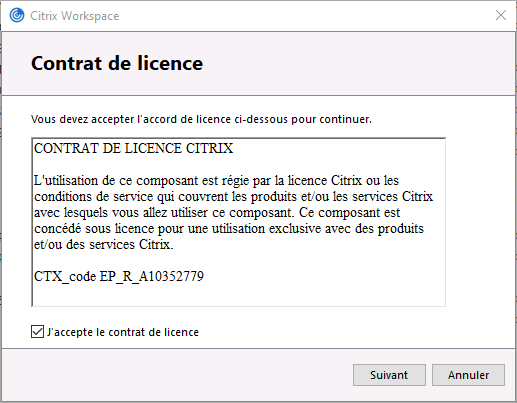Proceed with the Suivant button
517x403 pixels.
click(389, 375)
